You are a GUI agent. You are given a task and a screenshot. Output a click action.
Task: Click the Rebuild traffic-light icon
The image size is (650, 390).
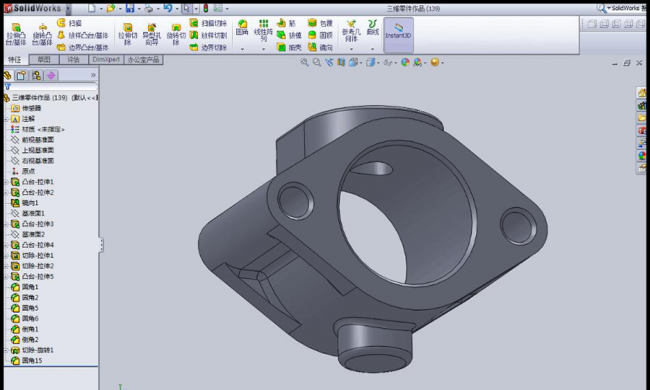pos(206,8)
